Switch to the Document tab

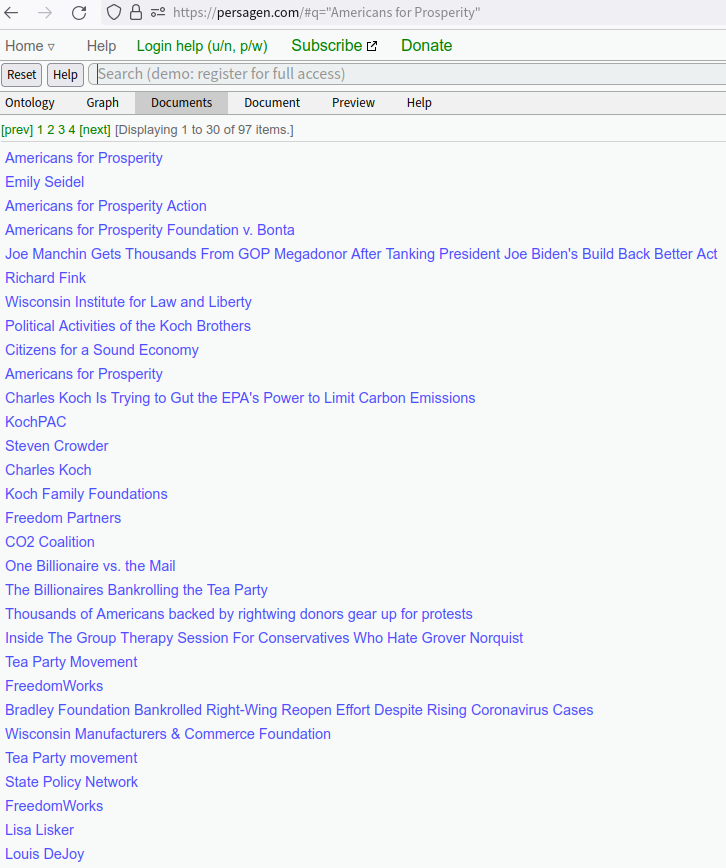coord(272,103)
